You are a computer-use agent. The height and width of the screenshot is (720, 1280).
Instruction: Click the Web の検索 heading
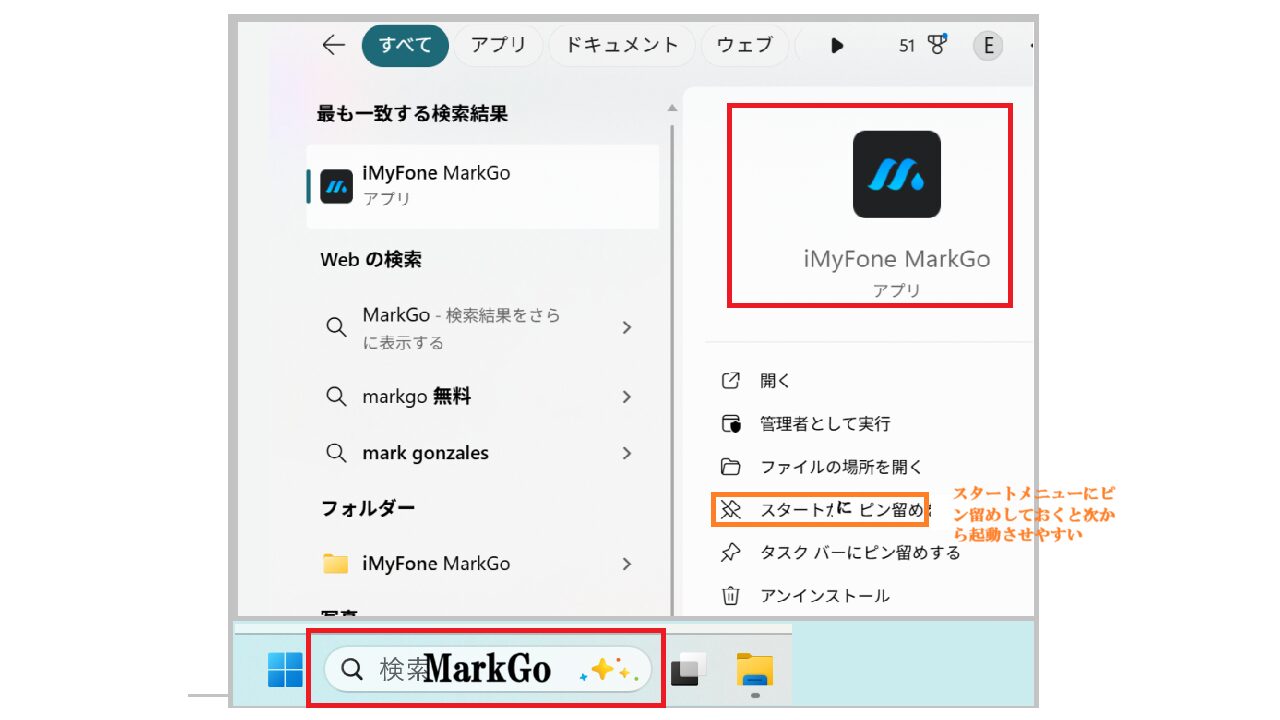click(371, 260)
